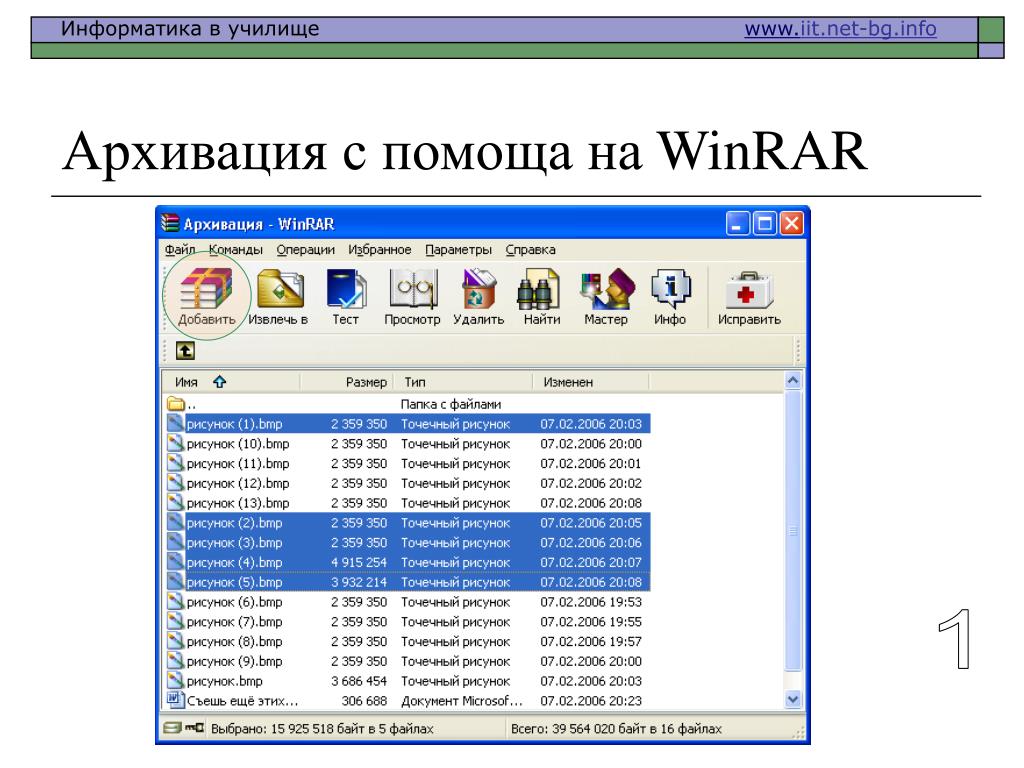Click the icon of рисунок (13).bmp
The width and height of the screenshot is (1024, 768).
(176, 503)
